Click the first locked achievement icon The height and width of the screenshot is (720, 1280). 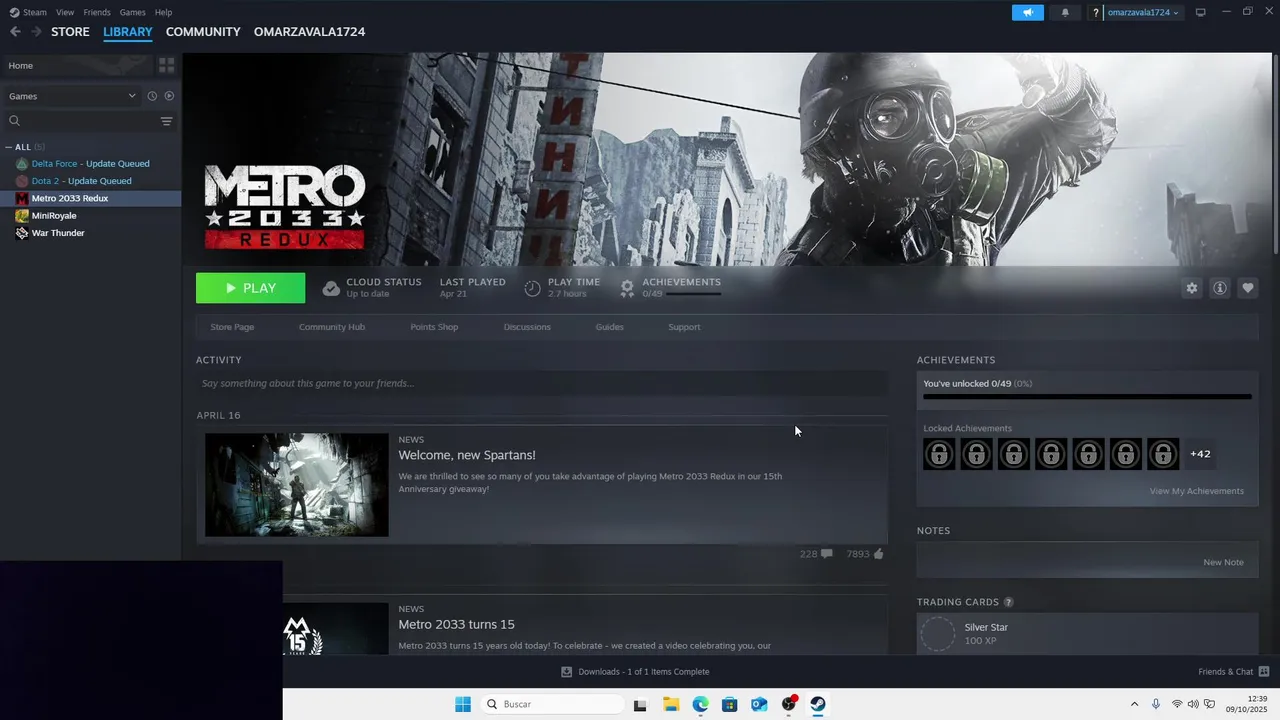click(x=939, y=454)
